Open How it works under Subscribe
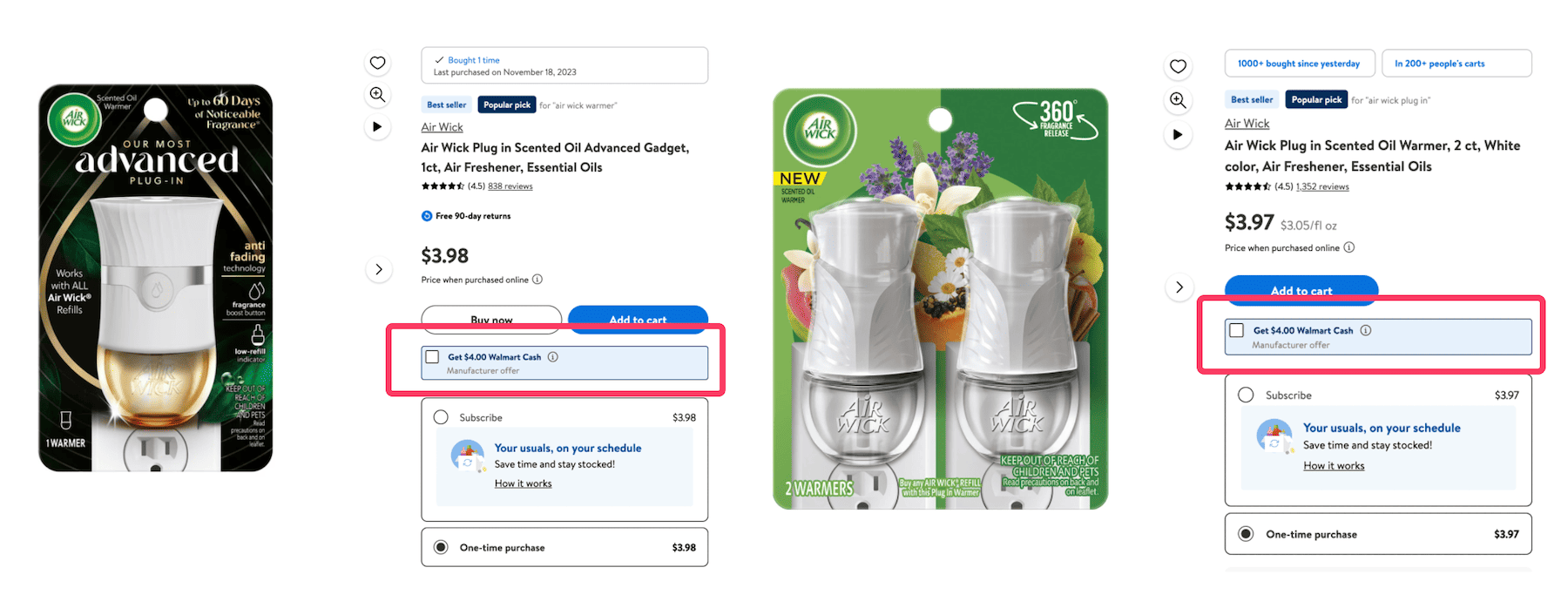This screenshot has height=608, width=1568. click(523, 483)
